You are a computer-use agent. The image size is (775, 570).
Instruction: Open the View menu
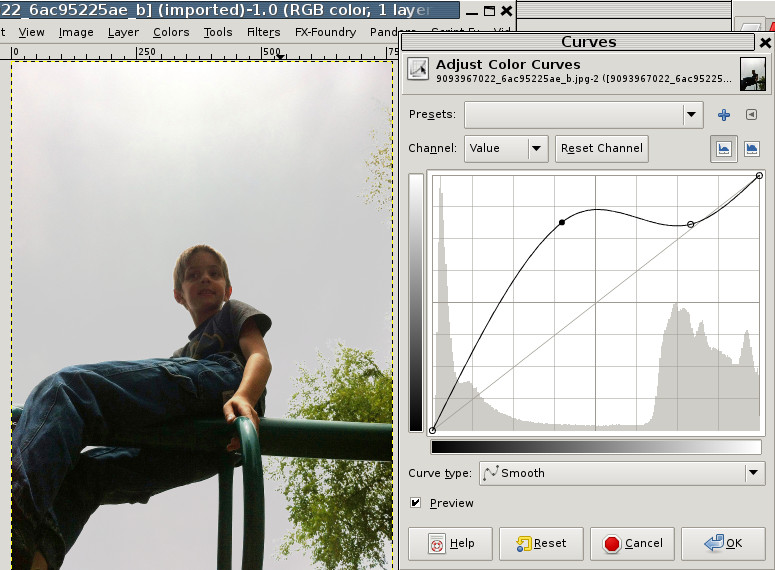coord(32,32)
